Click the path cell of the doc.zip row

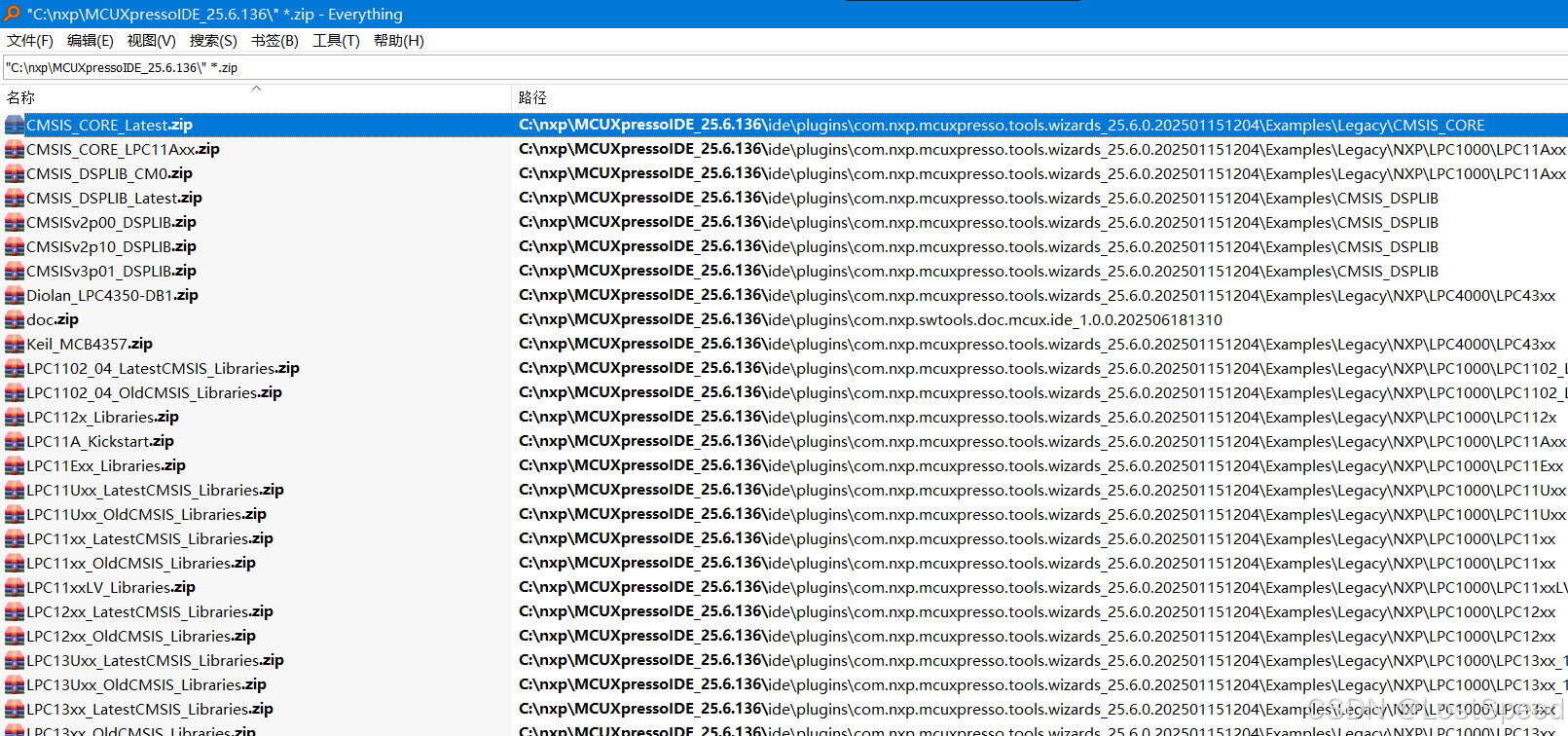click(1039, 320)
